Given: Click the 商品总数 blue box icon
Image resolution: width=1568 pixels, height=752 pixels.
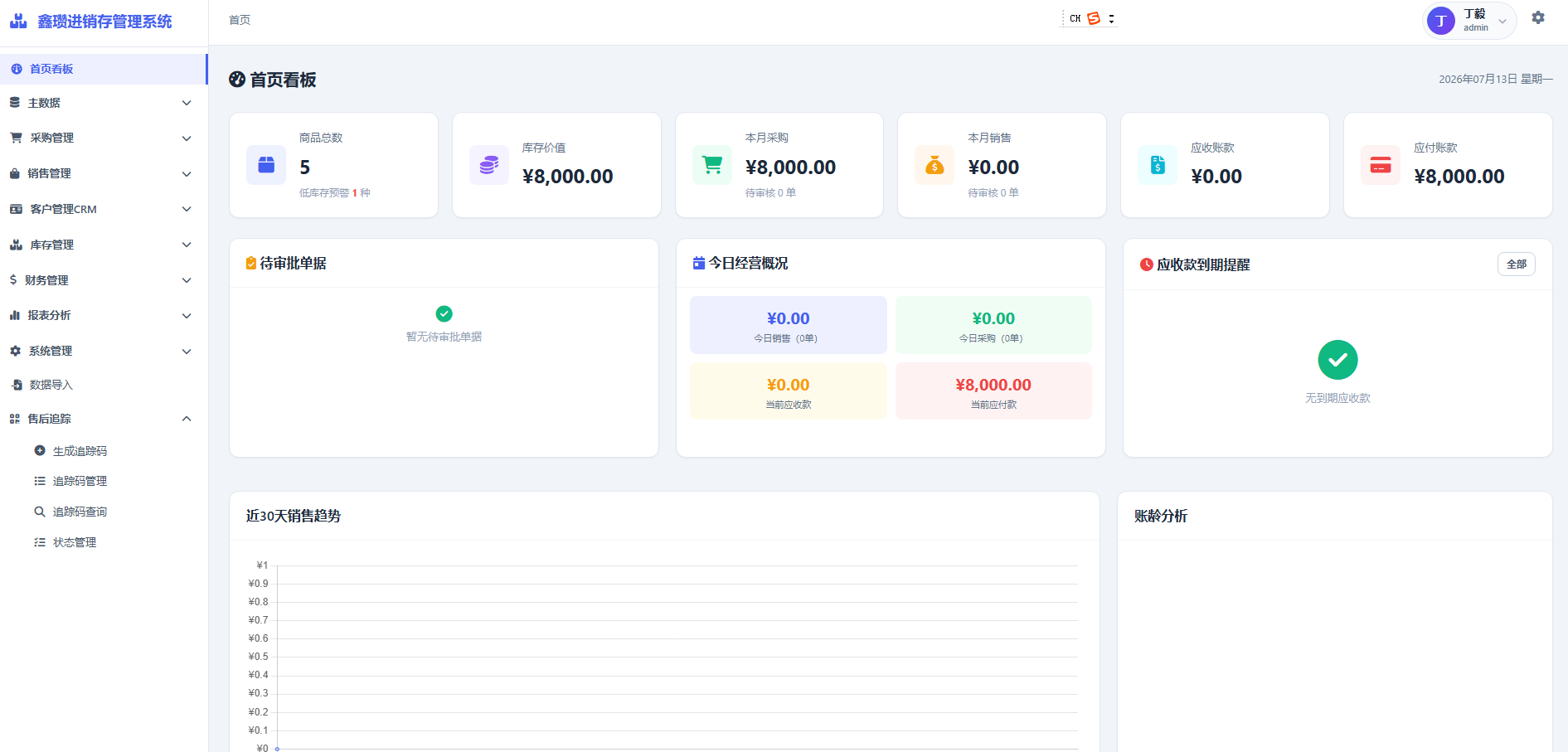Looking at the screenshot, I should coord(266,165).
